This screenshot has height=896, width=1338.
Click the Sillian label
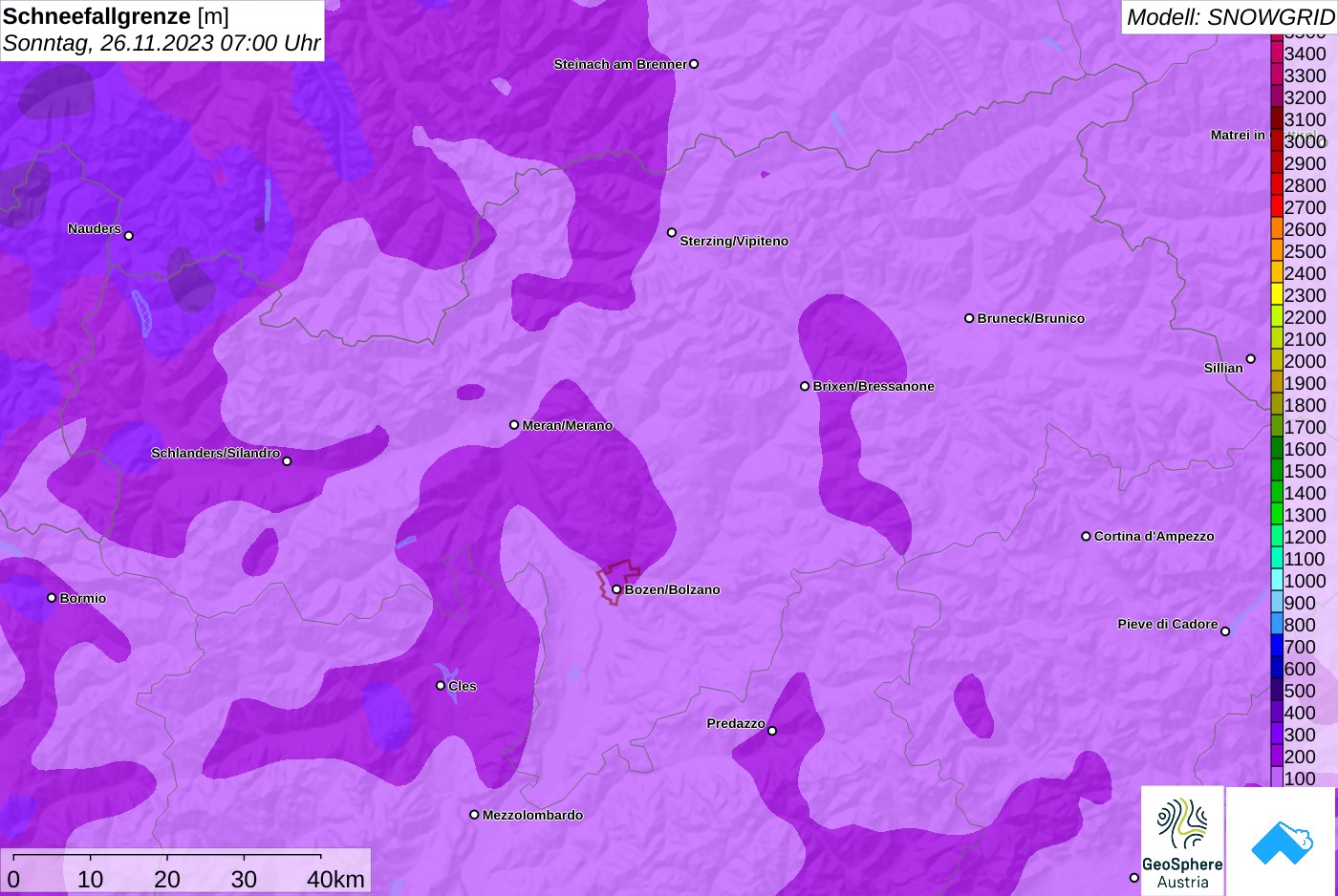[1223, 368]
